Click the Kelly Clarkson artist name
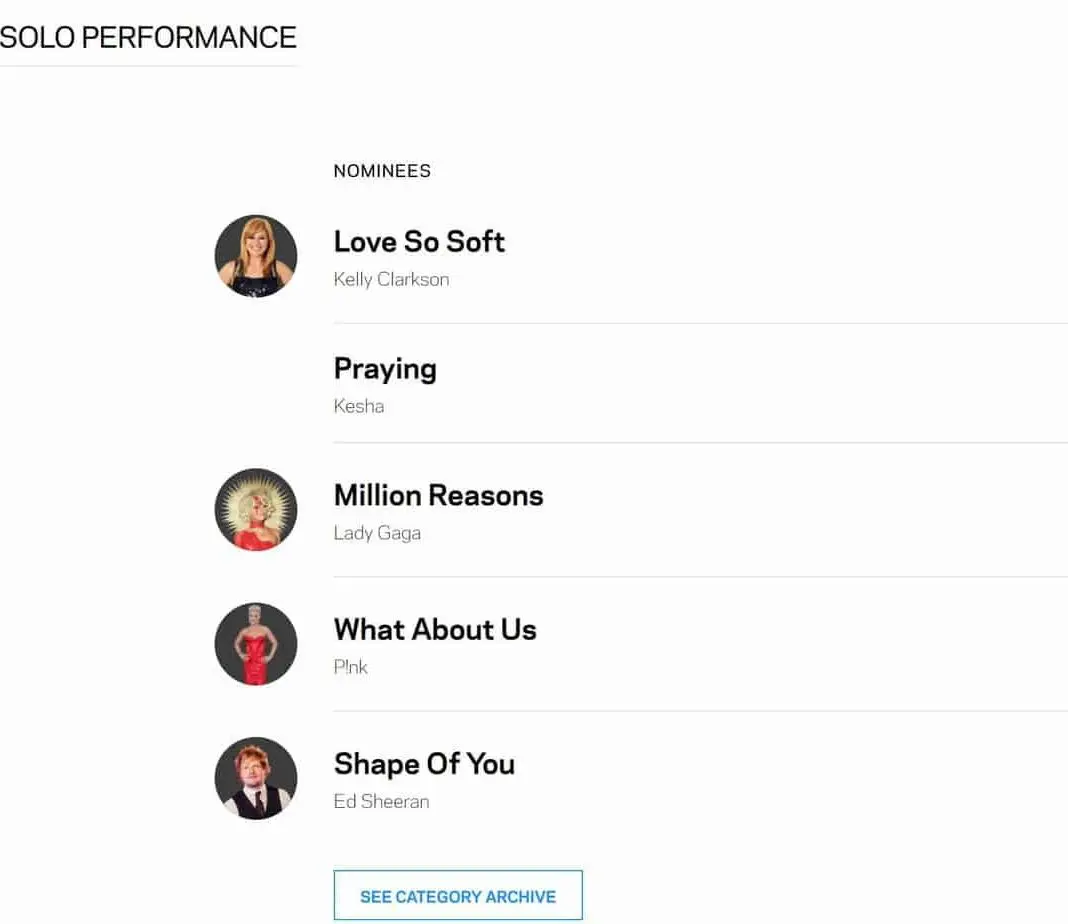 pos(391,280)
